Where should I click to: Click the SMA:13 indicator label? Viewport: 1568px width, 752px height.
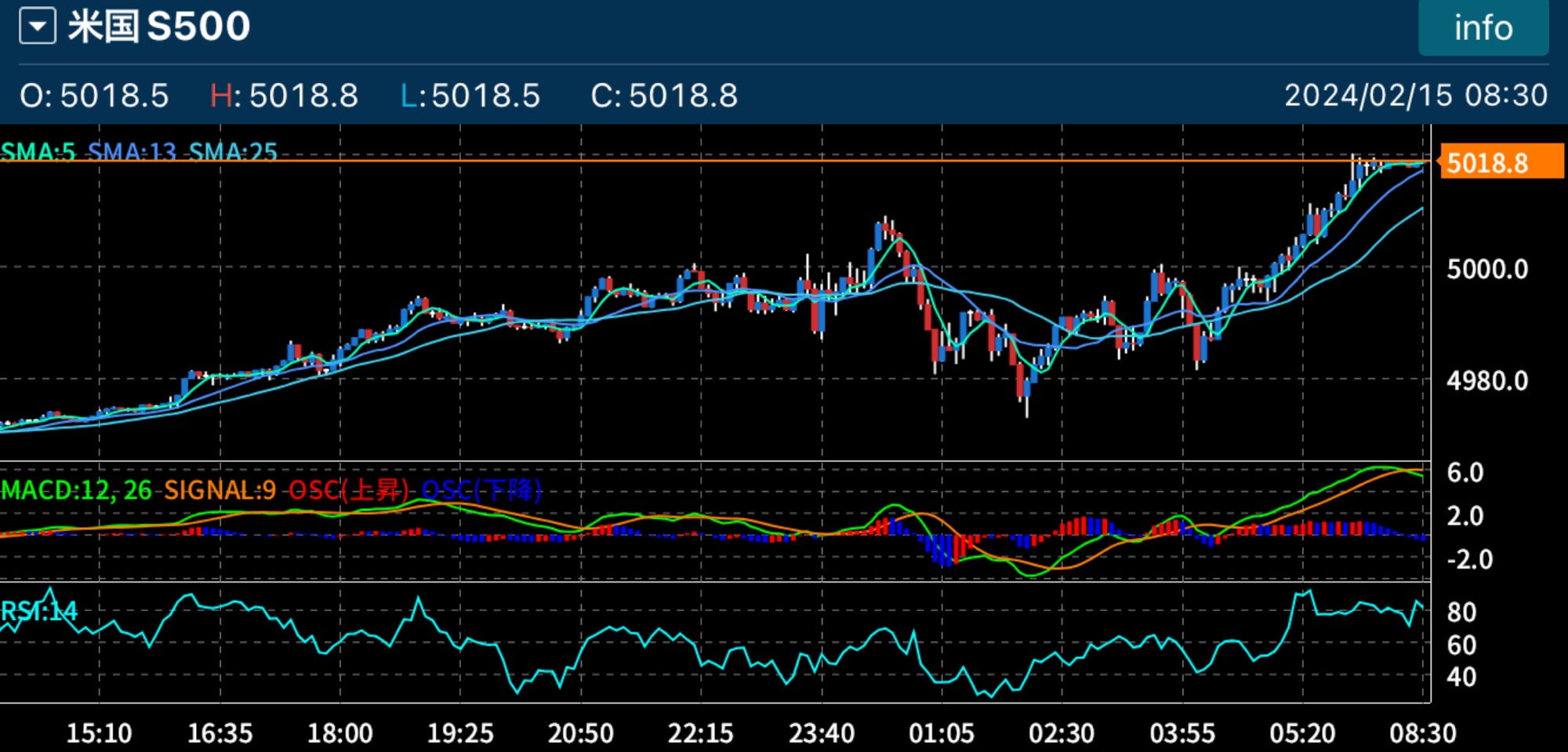click(132, 151)
